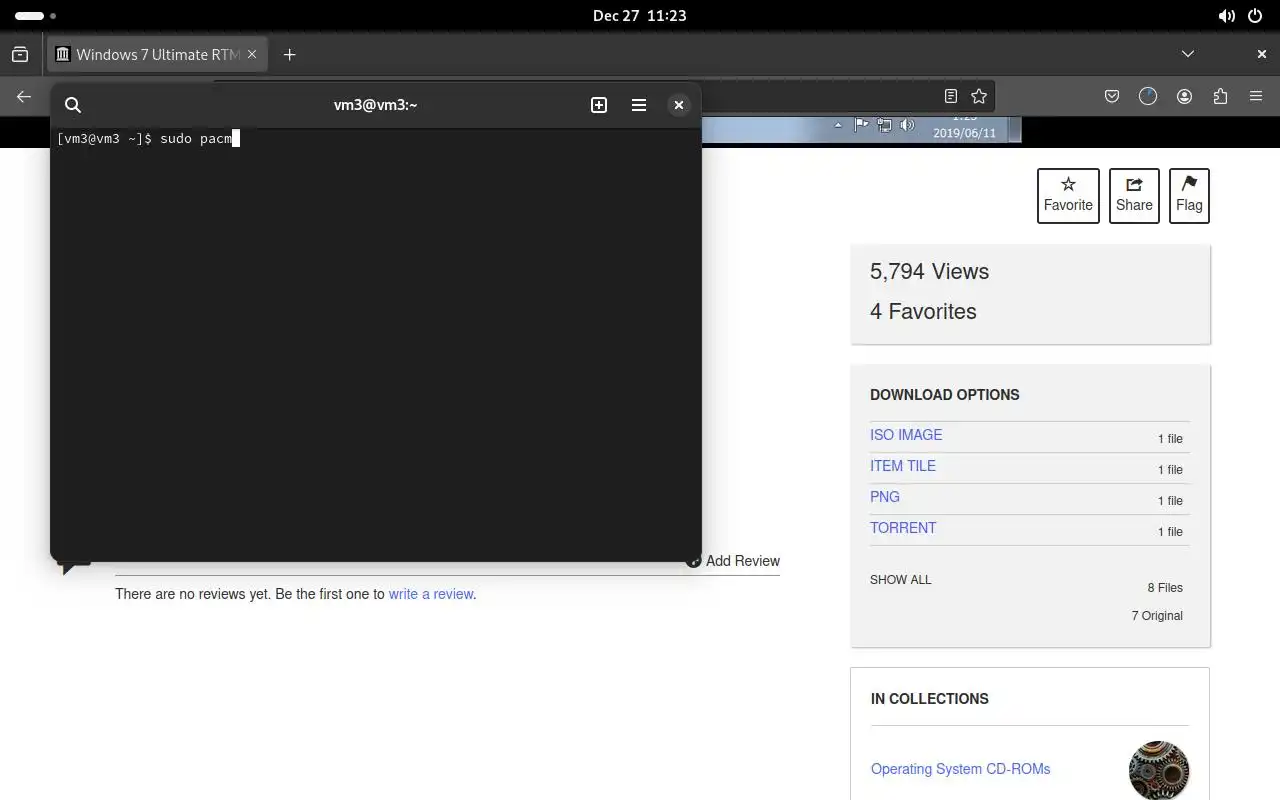Click the DOWNLOAD OPTIONS heading
This screenshot has width=1280, height=800.
(x=945, y=395)
